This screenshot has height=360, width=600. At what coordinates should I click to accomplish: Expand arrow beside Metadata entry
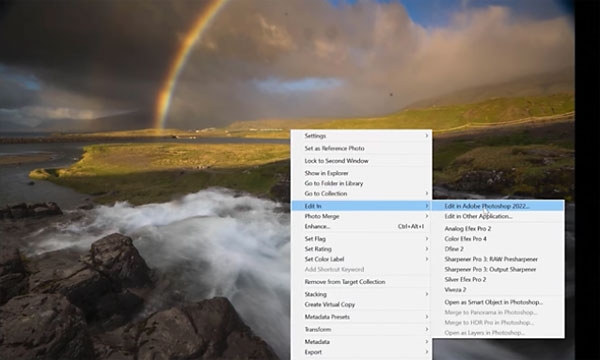(427, 342)
